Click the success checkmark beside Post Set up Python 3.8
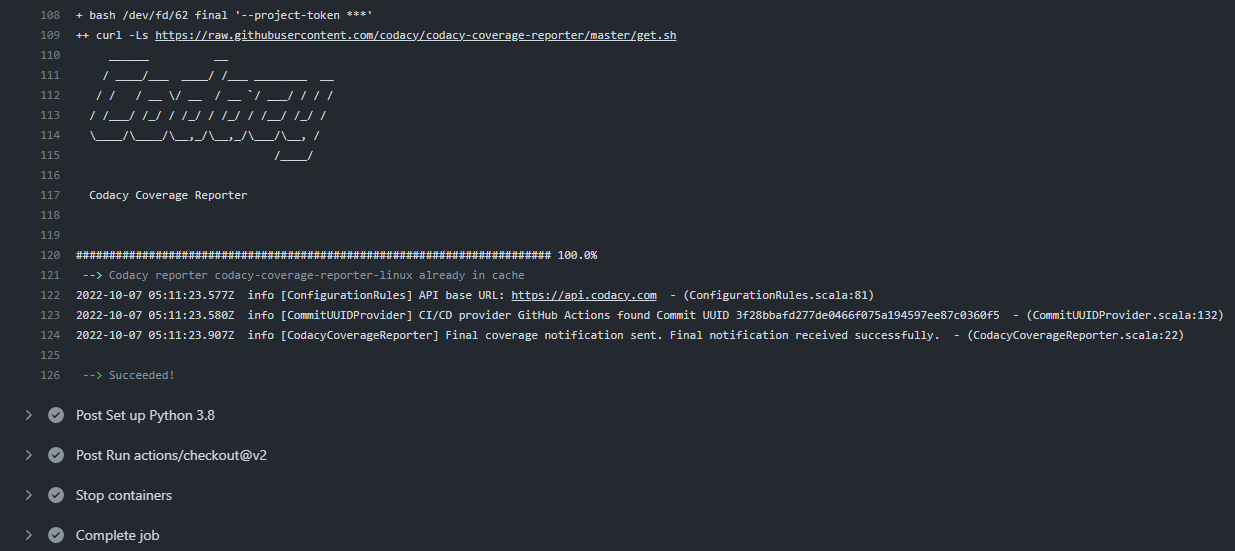 point(56,415)
